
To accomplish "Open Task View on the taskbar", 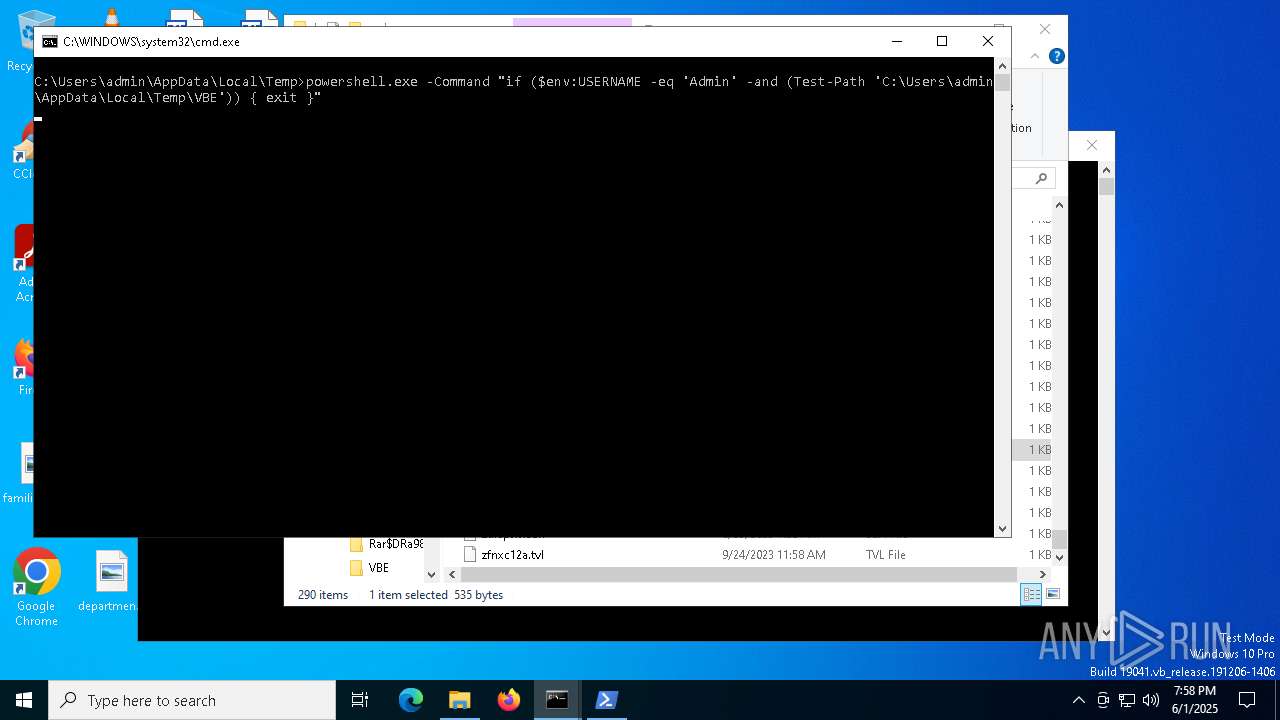I will click(x=360, y=700).
